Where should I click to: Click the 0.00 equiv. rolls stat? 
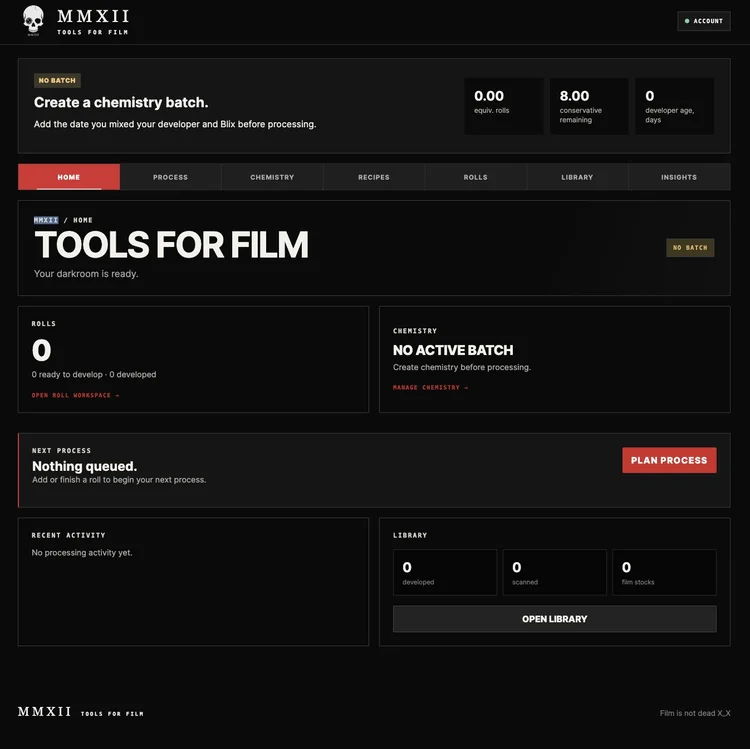[x=503, y=106]
